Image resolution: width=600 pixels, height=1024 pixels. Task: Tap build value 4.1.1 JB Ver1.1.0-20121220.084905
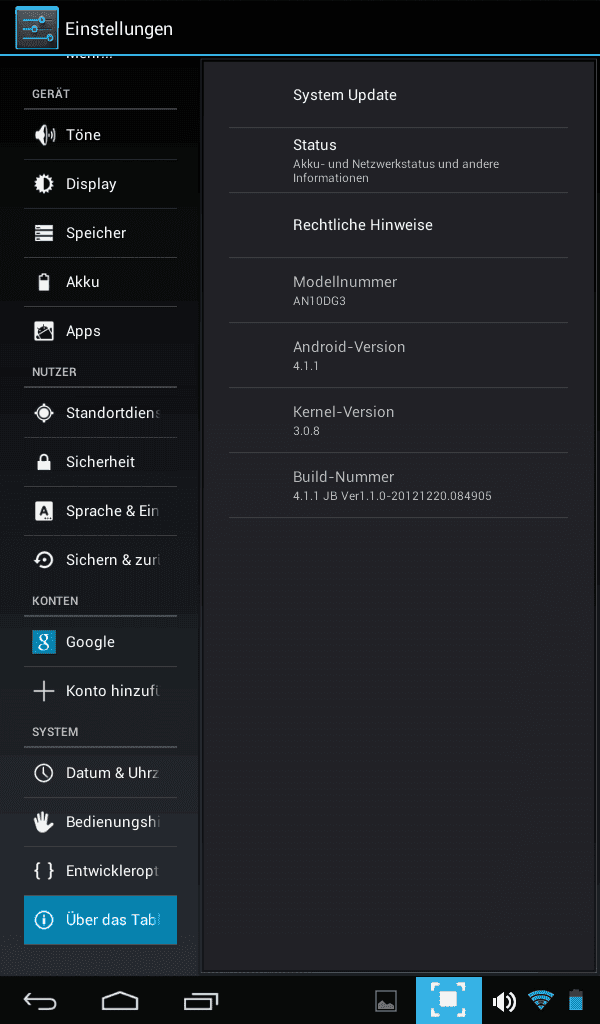pos(392,496)
